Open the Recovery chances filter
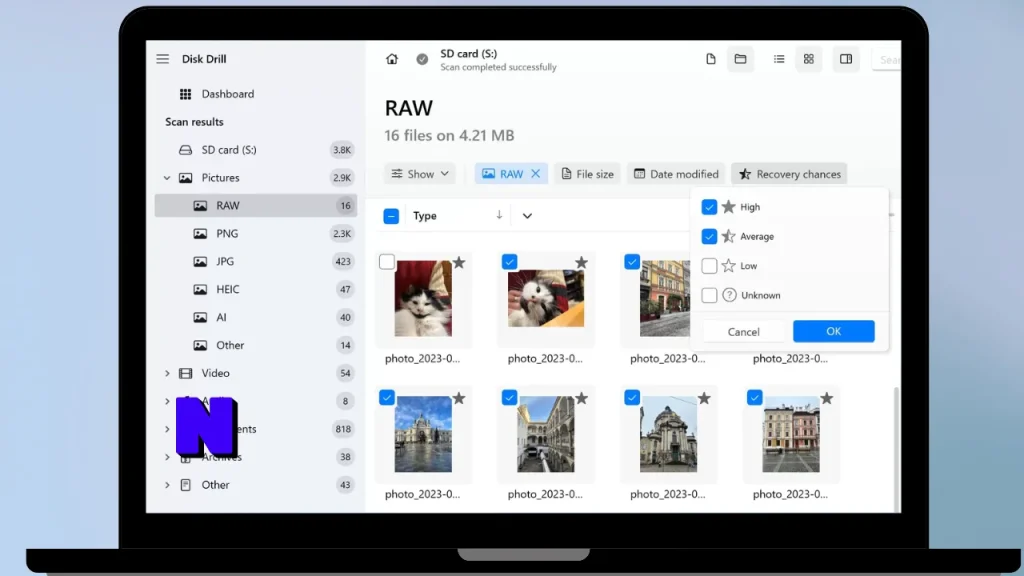This screenshot has width=1024, height=576. tap(789, 174)
